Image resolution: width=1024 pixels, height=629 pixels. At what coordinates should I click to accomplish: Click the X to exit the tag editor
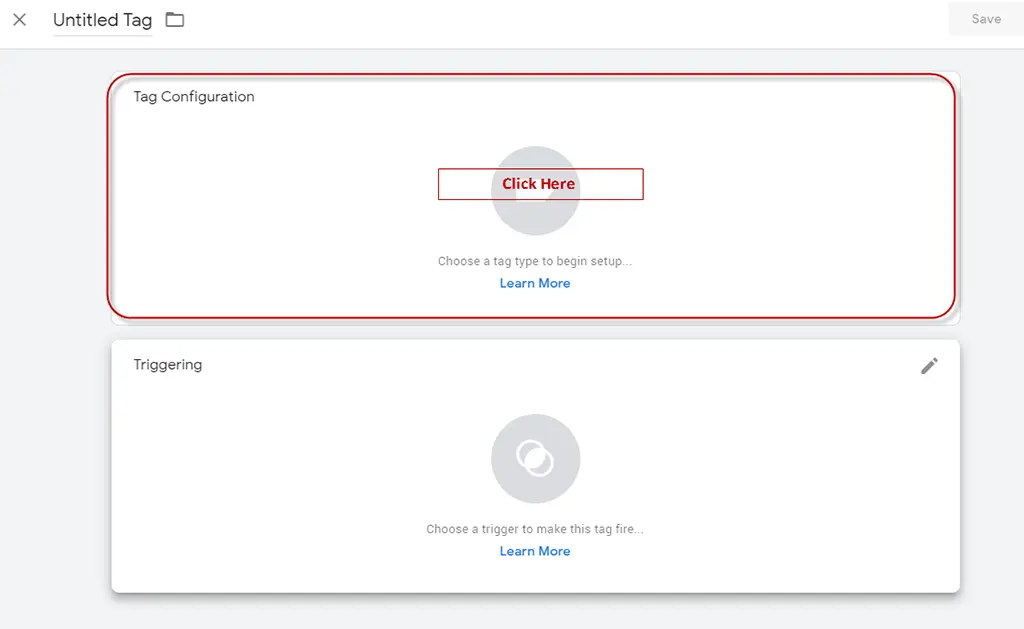[19, 19]
